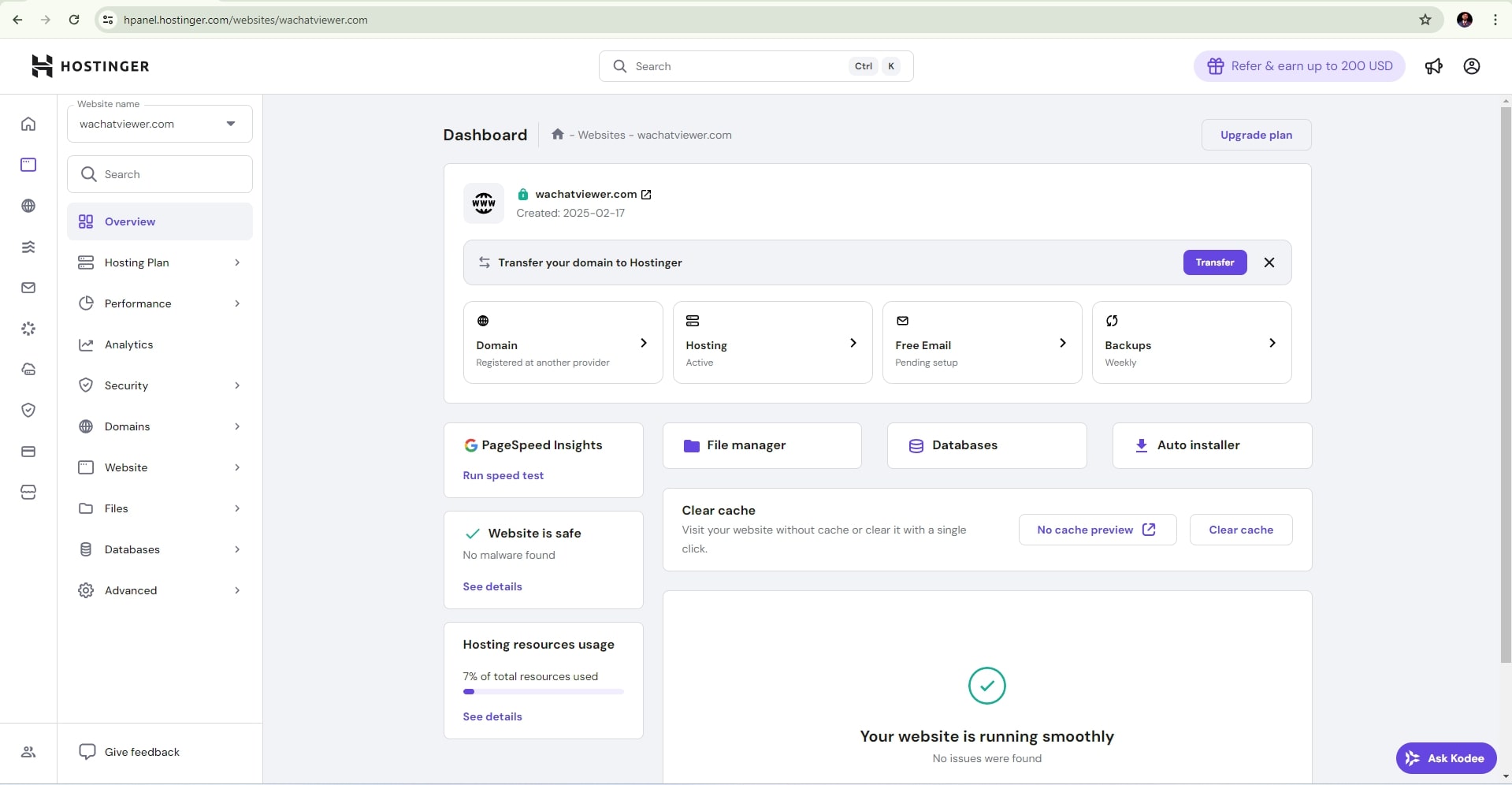Image resolution: width=1512 pixels, height=785 pixels.
Task: Open external link icon beside wachatviewer.com
Action: tap(646, 195)
